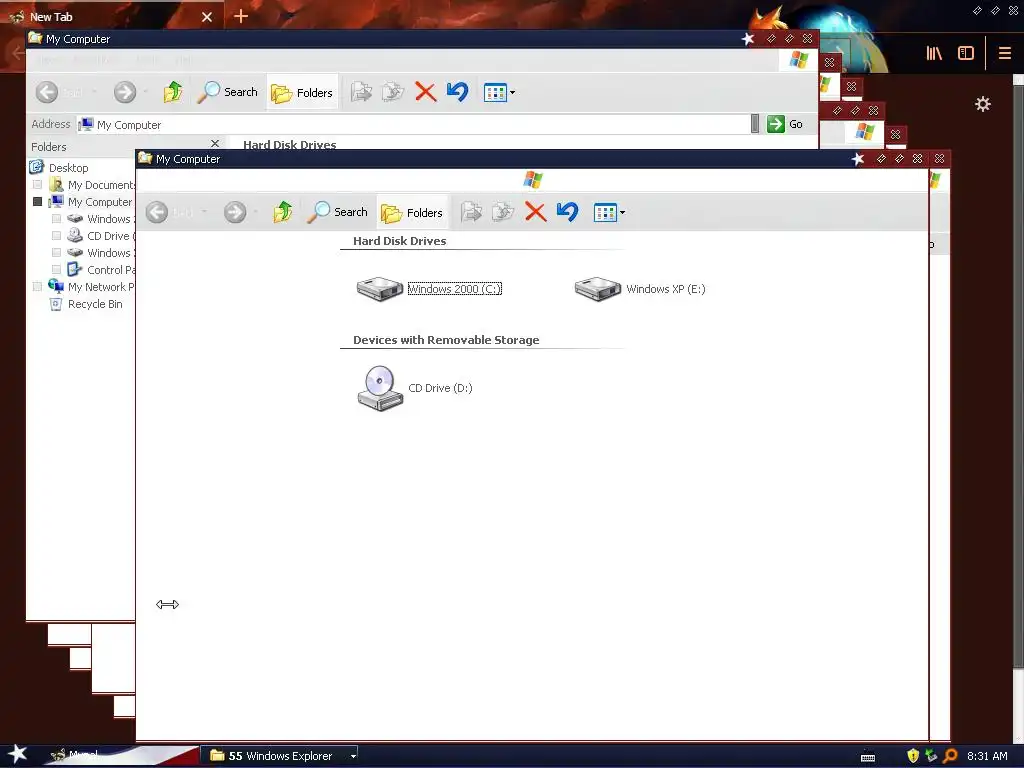Click red Delete X in rear window
The height and width of the screenshot is (768, 1024).
click(x=426, y=91)
